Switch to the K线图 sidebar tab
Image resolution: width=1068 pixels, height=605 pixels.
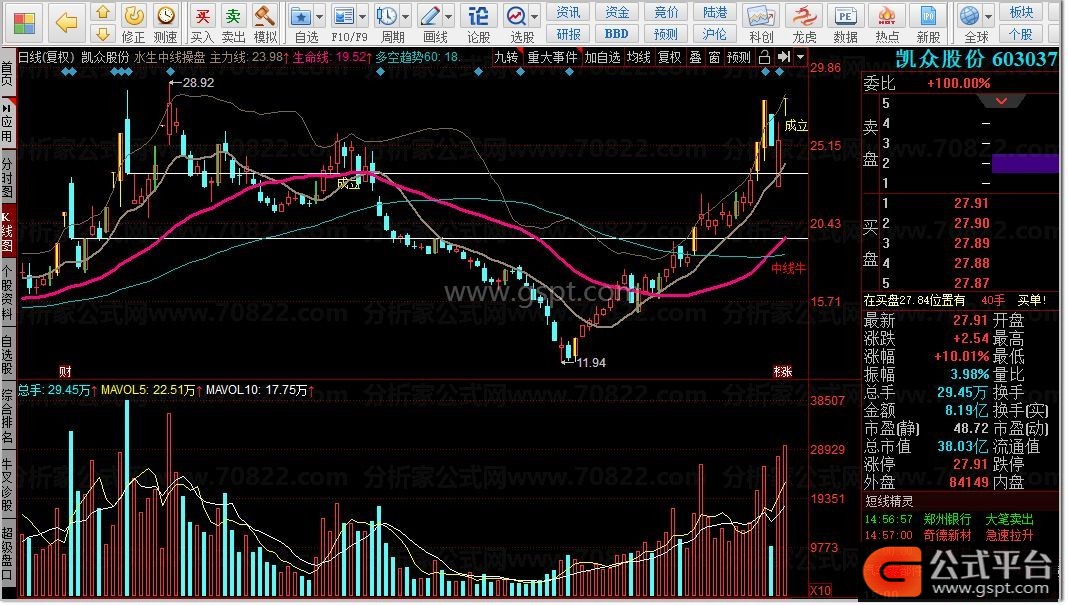(x=7, y=231)
